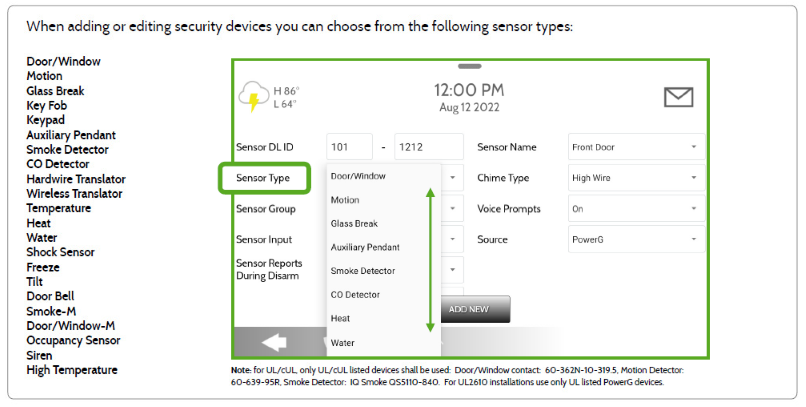This screenshot has height=407, width=806.
Task: Expand the Source PowerG dropdown
Action: point(636,240)
